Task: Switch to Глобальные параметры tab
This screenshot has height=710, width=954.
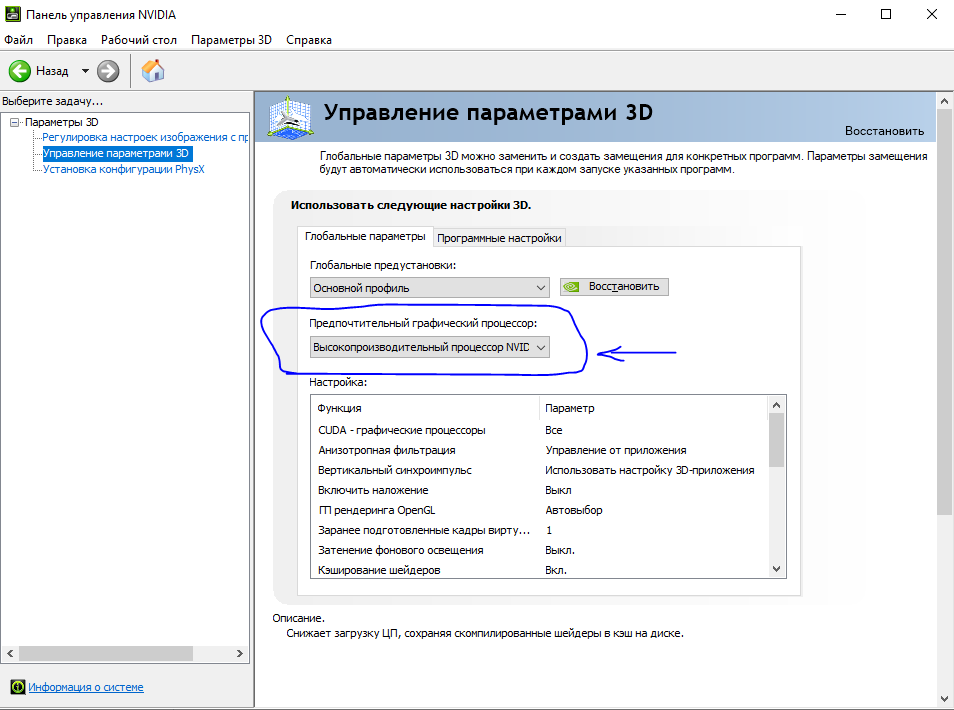Action: point(365,236)
